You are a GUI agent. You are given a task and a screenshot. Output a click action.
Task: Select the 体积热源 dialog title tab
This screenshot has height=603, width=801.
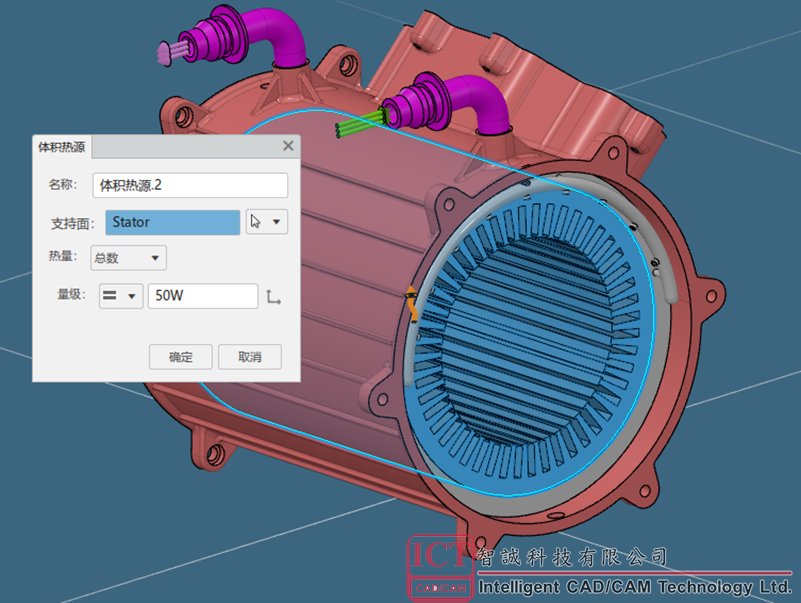tap(62, 147)
